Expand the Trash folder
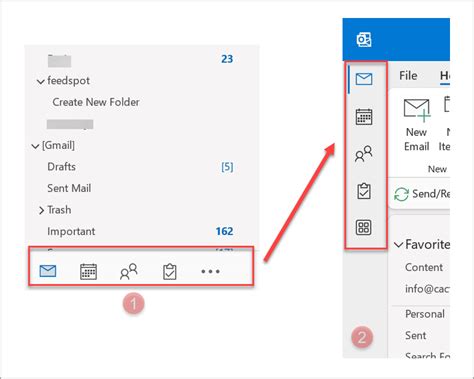 pos(41,210)
